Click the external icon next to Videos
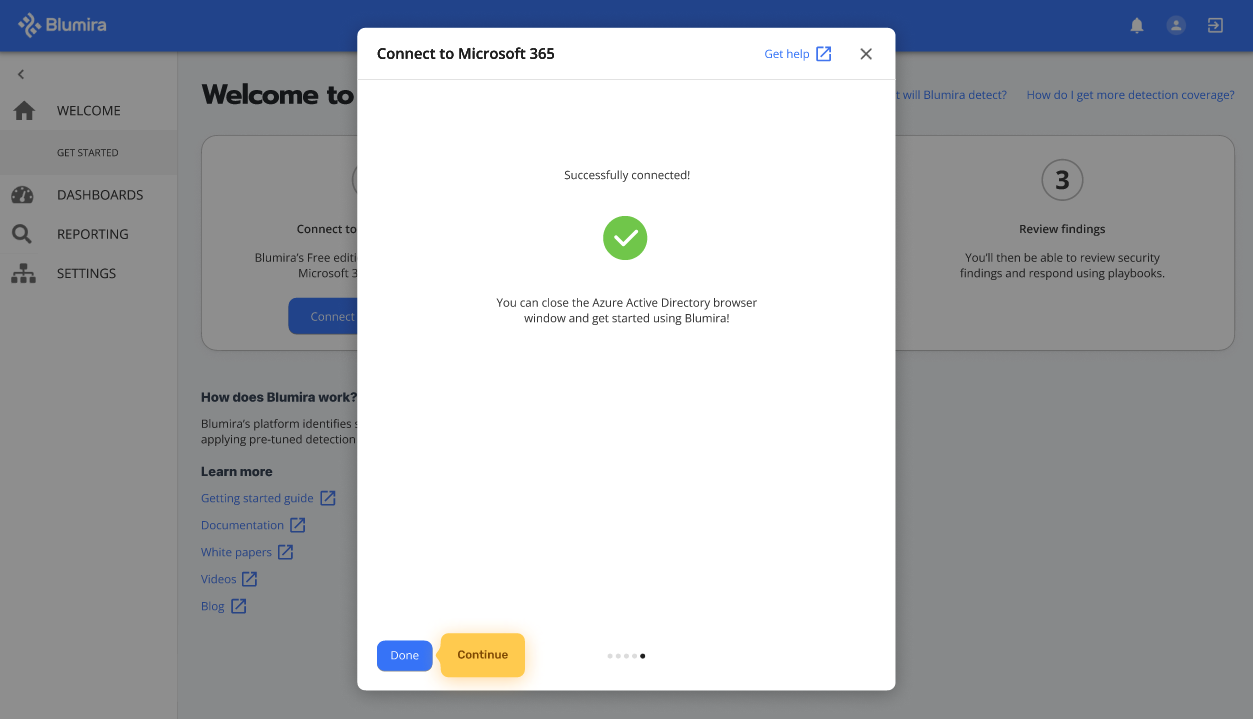This screenshot has width=1253, height=719. 250,579
